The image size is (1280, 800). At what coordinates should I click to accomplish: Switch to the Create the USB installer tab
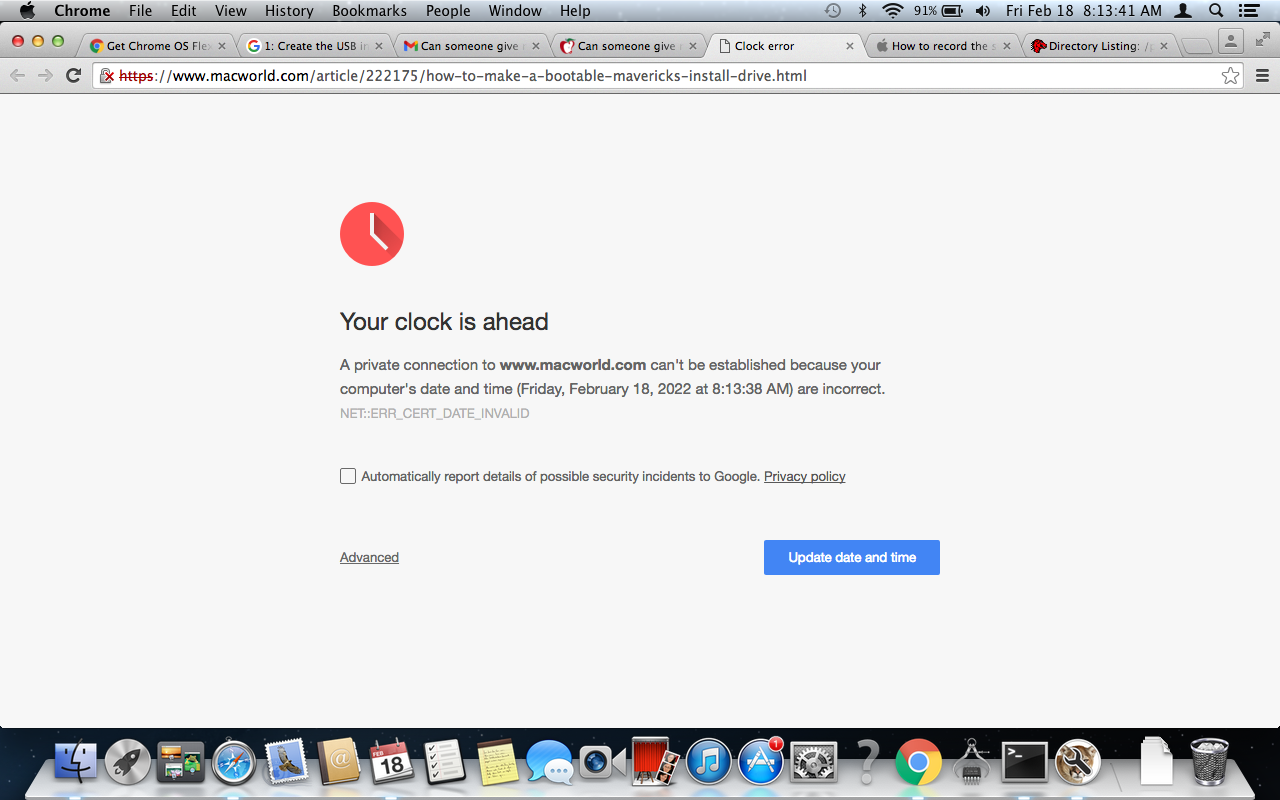click(x=315, y=46)
